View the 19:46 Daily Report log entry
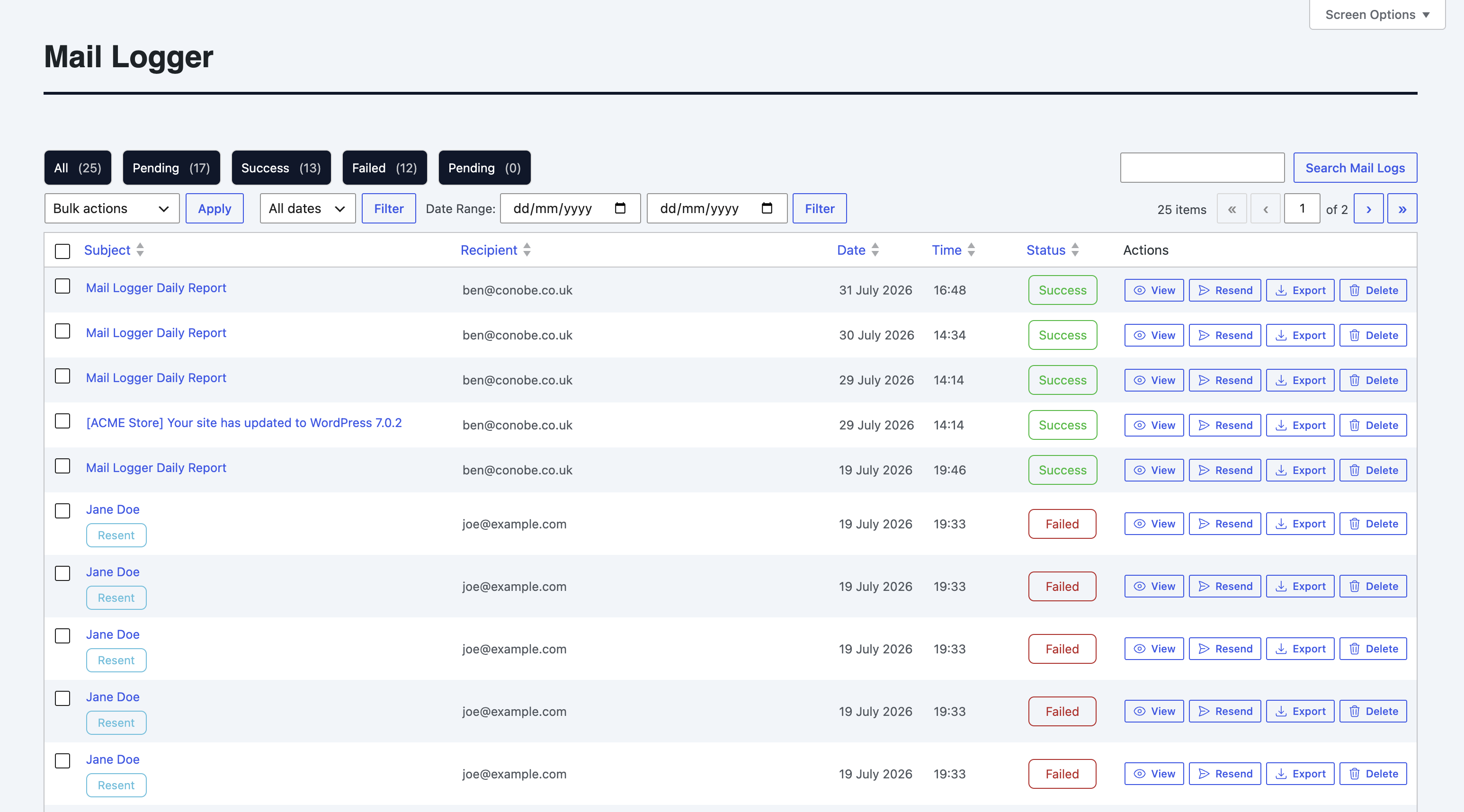This screenshot has height=812, width=1464. coord(1154,470)
